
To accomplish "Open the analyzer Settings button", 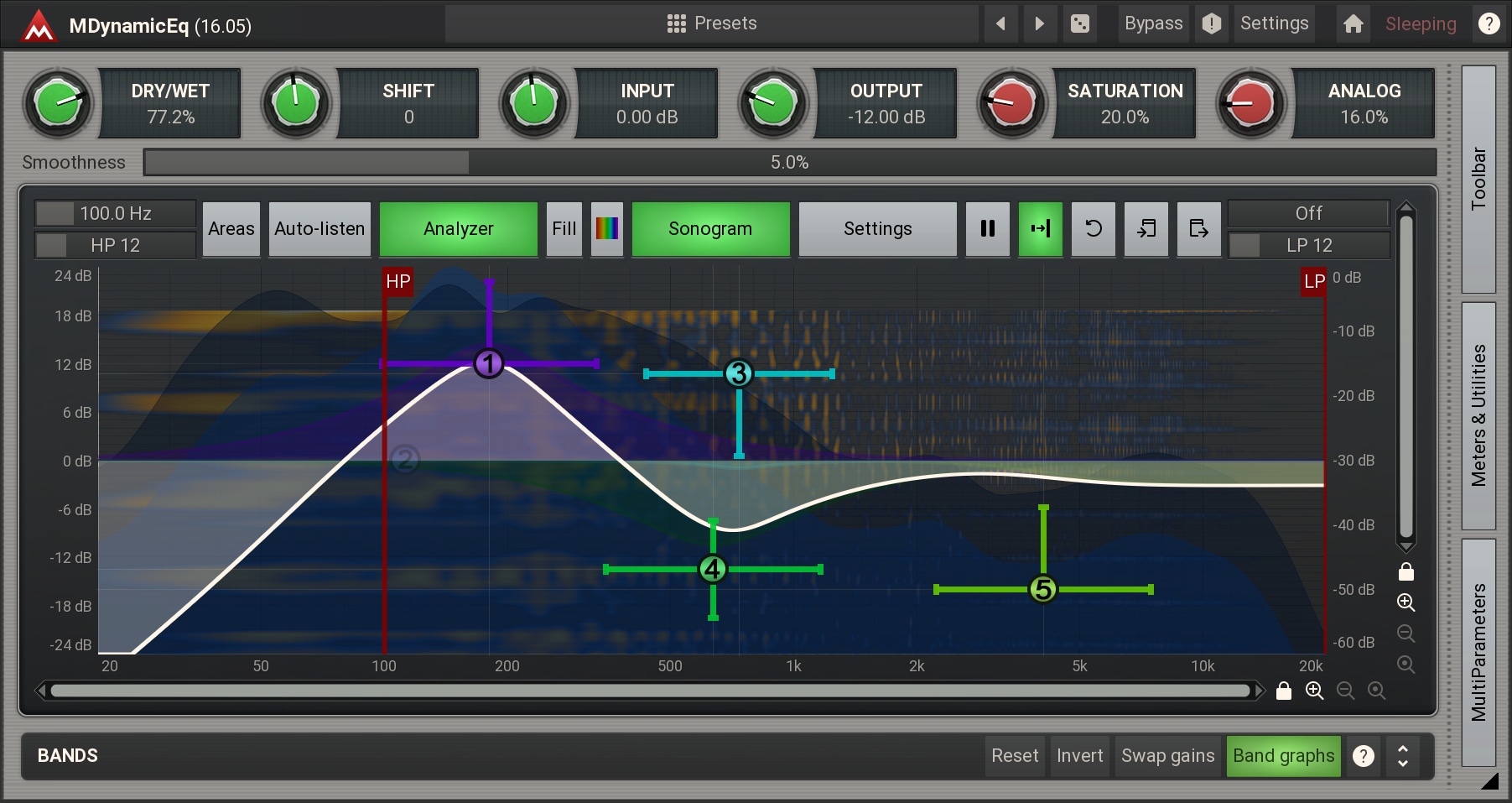I will tap(877, 228).
